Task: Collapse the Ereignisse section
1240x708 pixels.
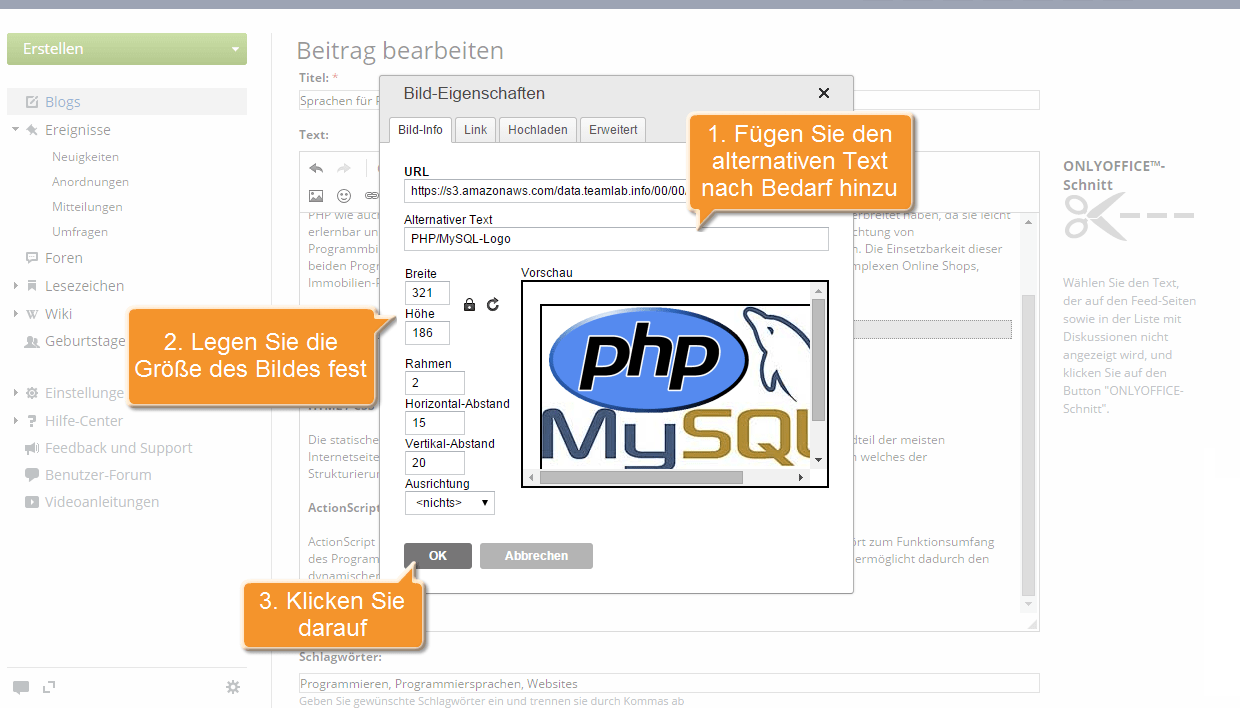Action: pos(16,130)
